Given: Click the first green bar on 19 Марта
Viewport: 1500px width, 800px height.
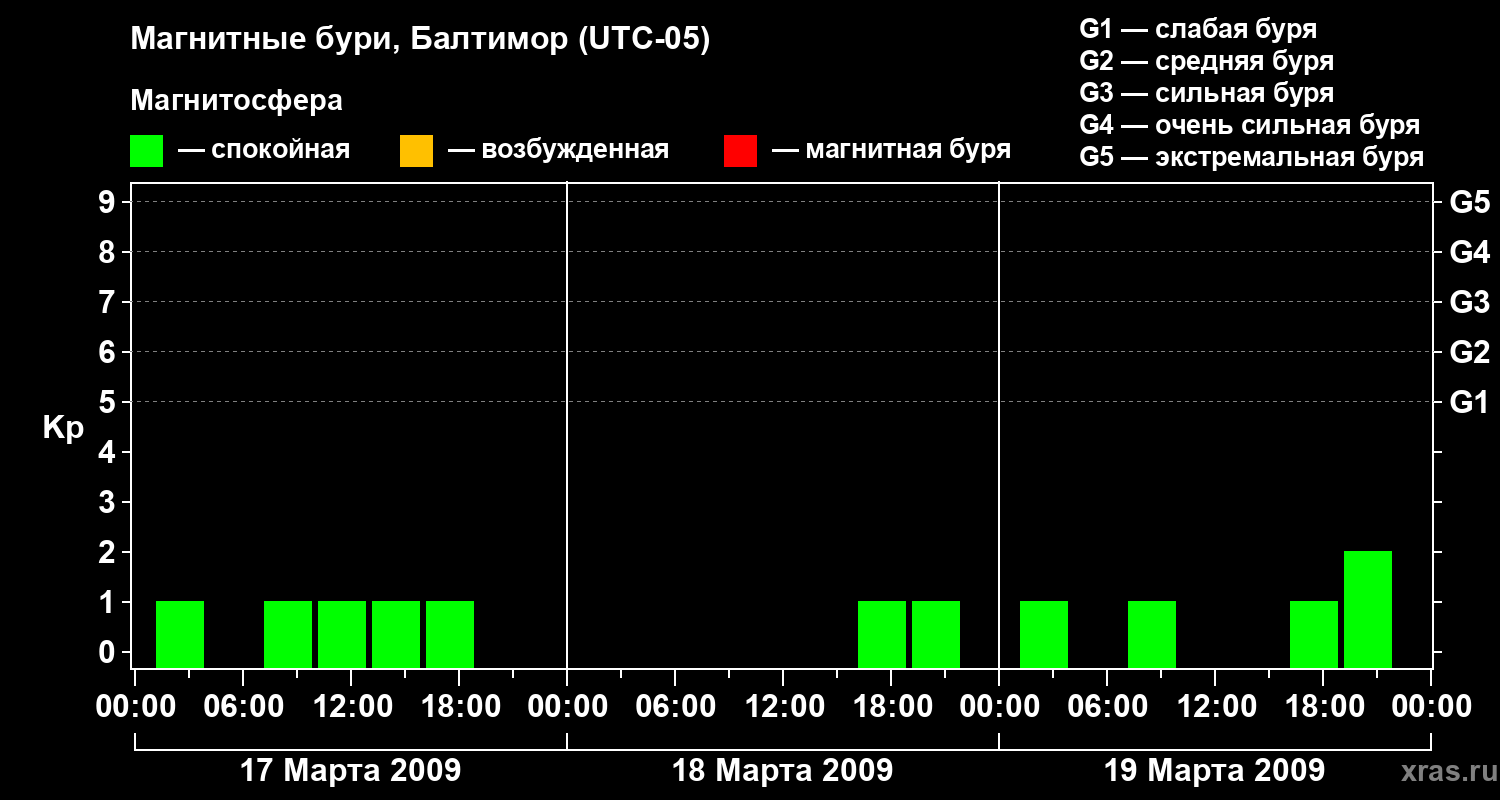Looking at the screenshot, I should (x=1044, y=634).
